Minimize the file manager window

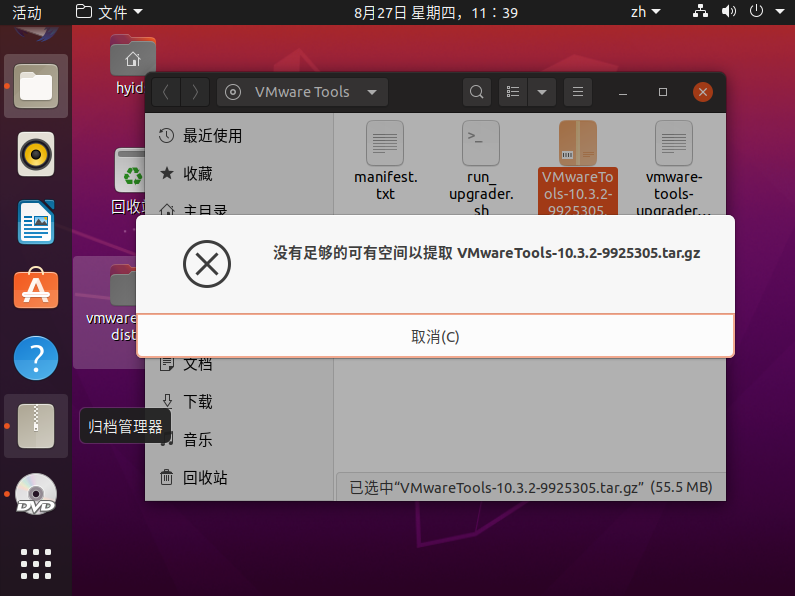coord(623,92)
